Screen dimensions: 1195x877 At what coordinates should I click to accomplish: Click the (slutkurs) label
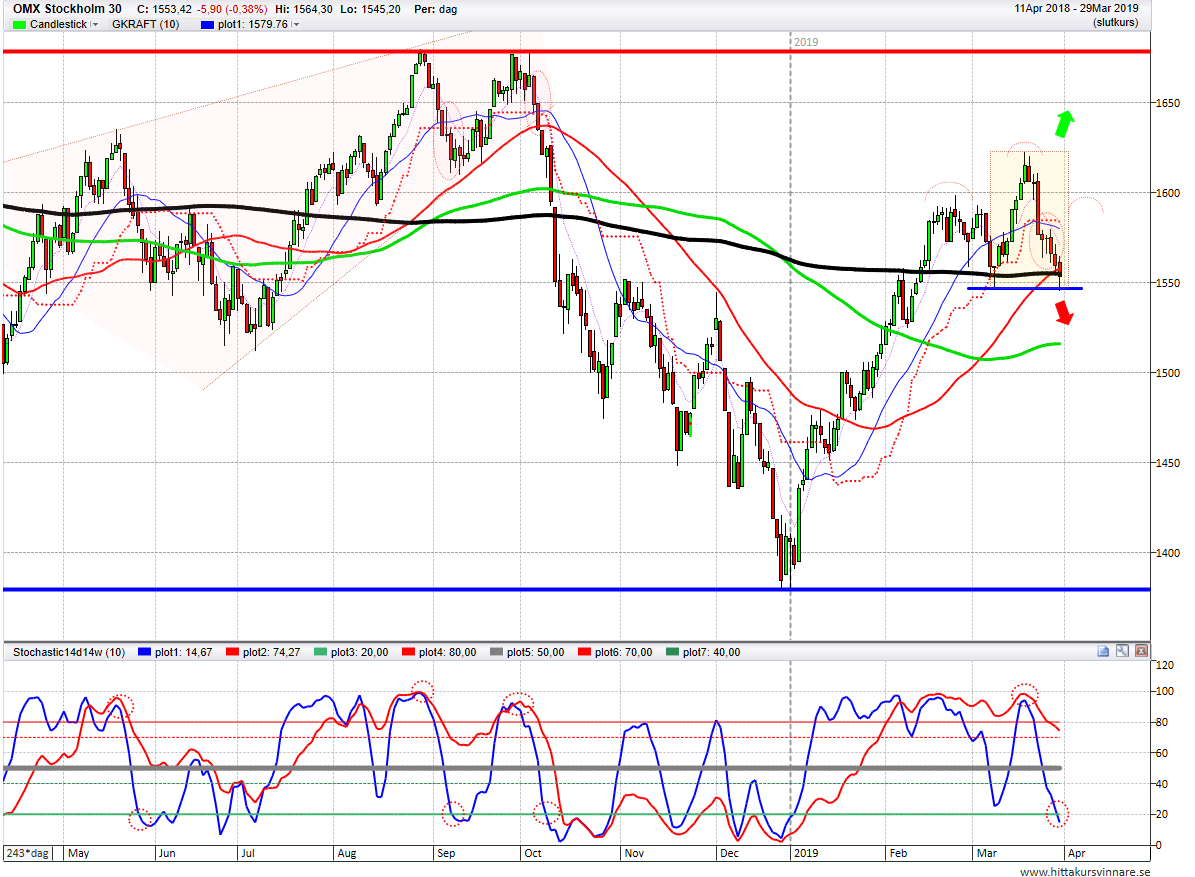click(1115, 23)
